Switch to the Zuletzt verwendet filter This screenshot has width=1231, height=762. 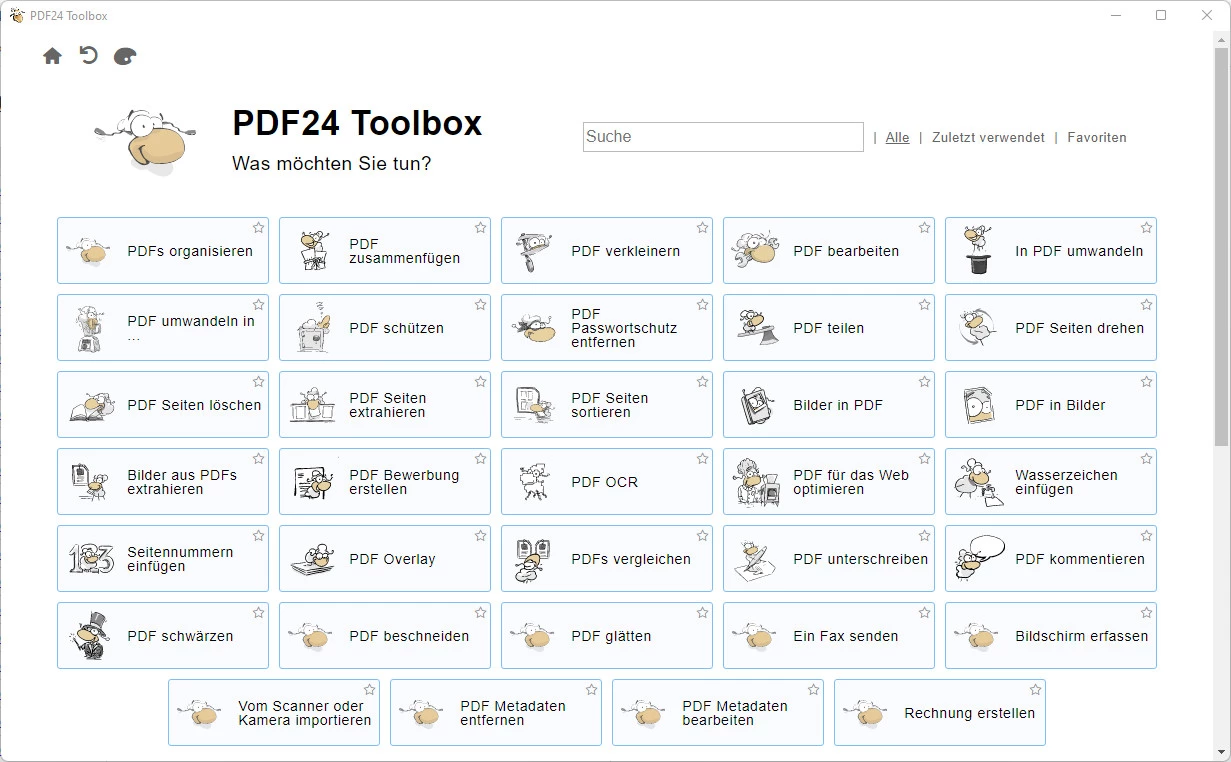(x=988, y=138)
